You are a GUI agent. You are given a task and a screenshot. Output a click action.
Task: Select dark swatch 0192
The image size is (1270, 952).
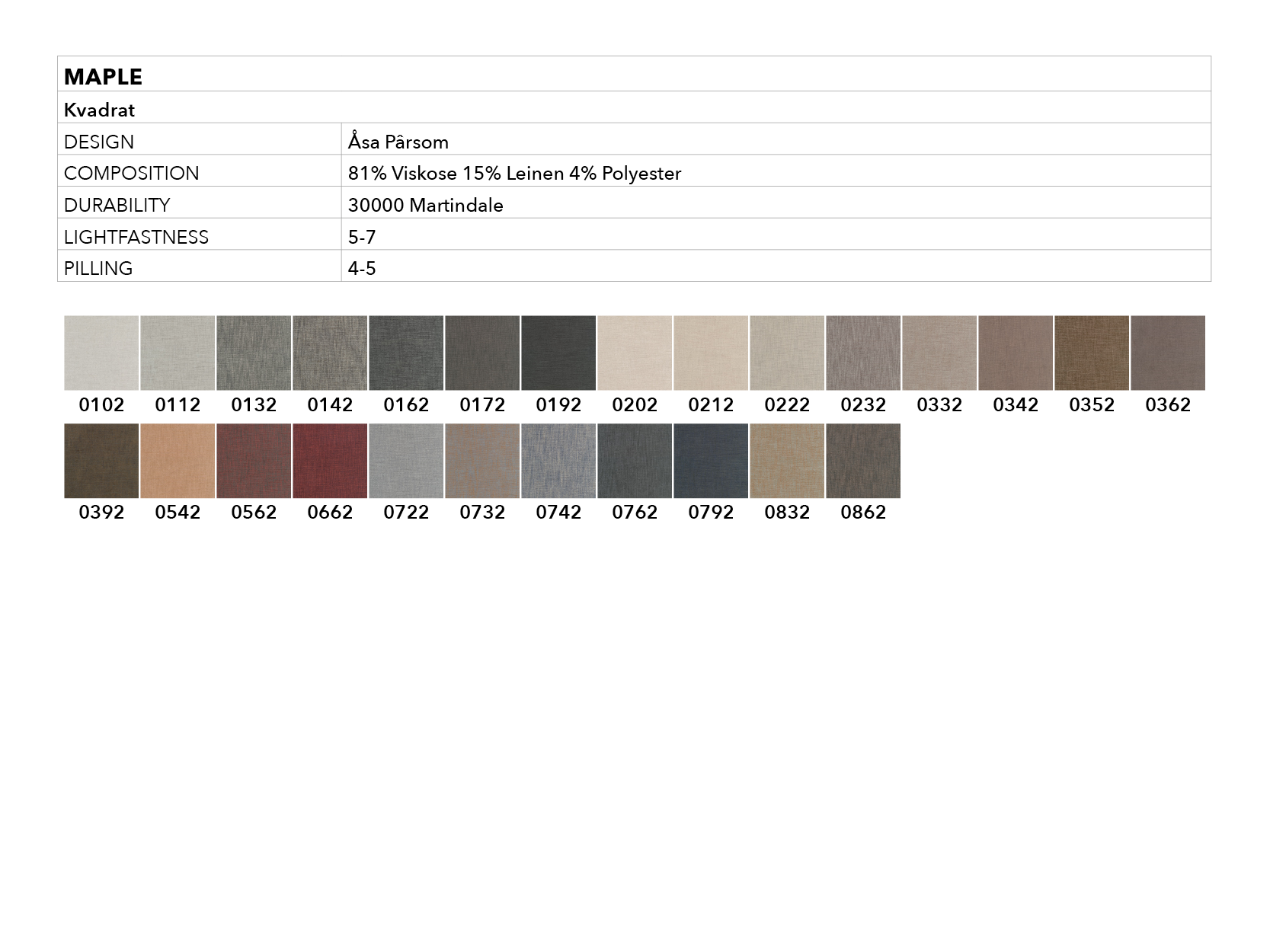point(558,353)
